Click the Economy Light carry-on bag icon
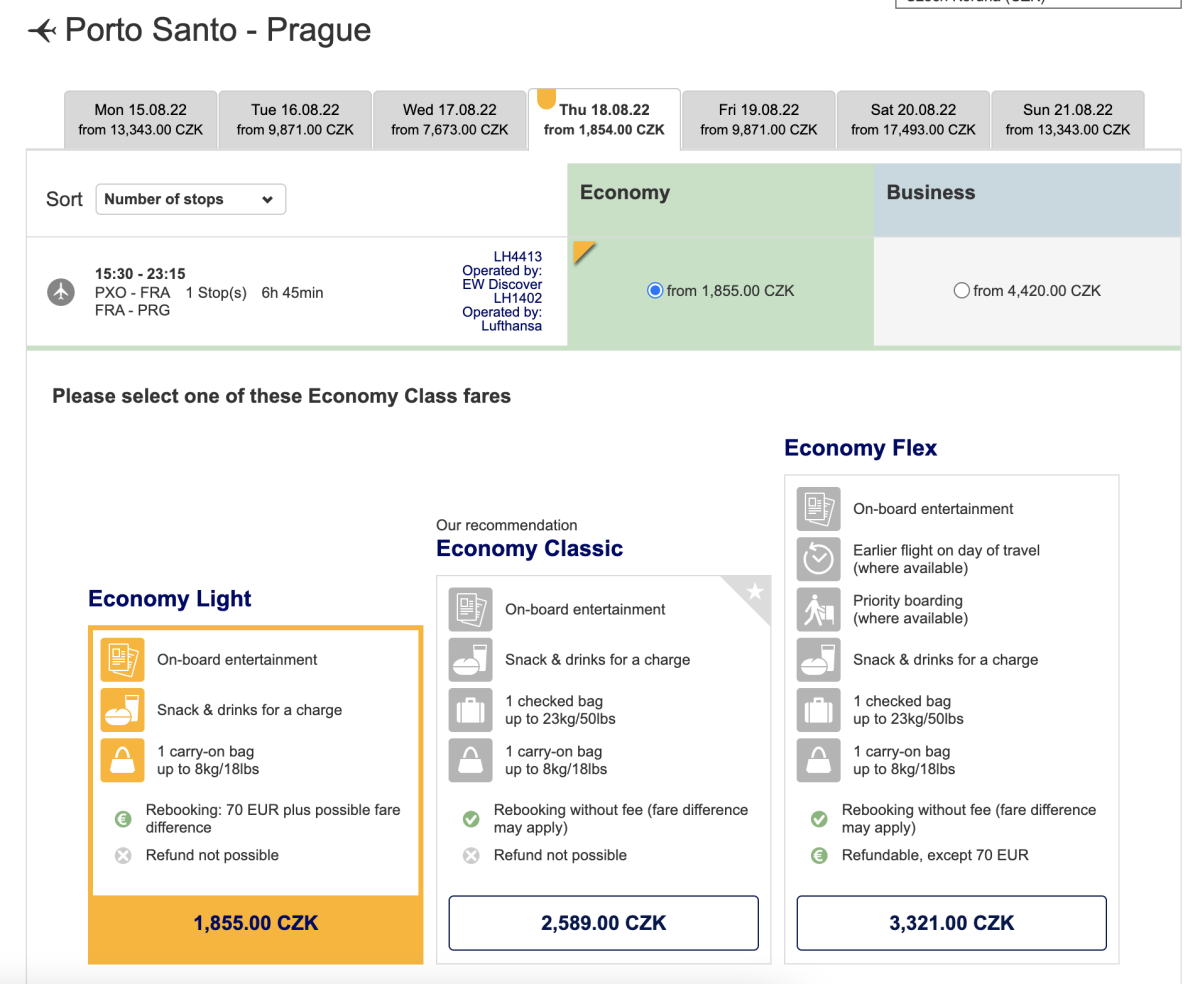Screen dimensions: 1200x984 click(x=122, y=760)
